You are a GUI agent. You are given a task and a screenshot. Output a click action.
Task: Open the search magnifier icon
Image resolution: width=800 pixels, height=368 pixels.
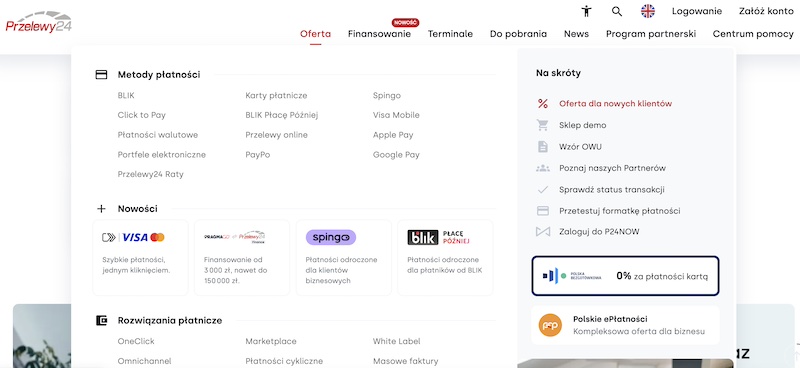617,11
